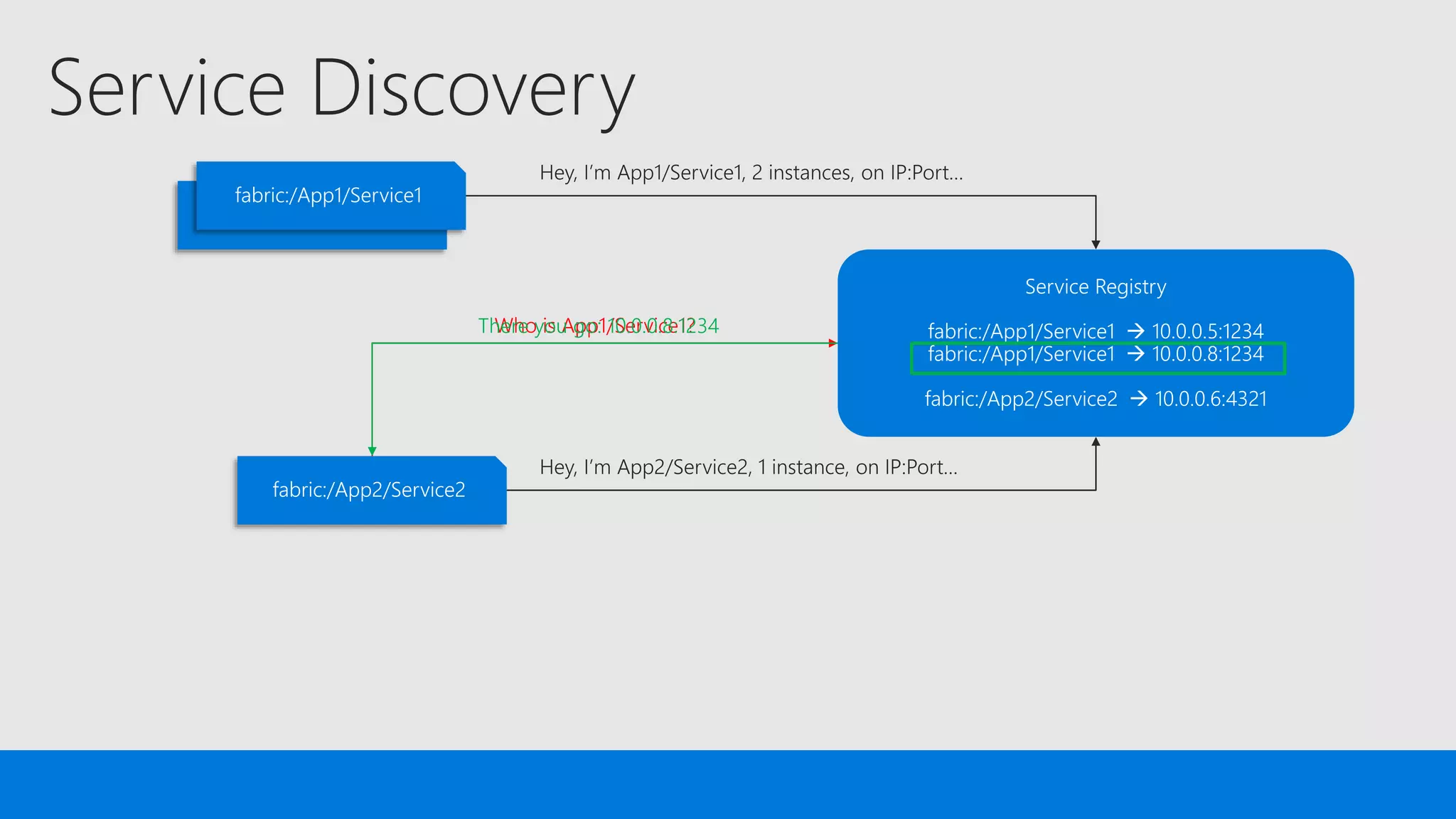Click the arrow symbol before 10.0.0.8:1234
The image size is (1456, 819).
(x=1135, y=353)
